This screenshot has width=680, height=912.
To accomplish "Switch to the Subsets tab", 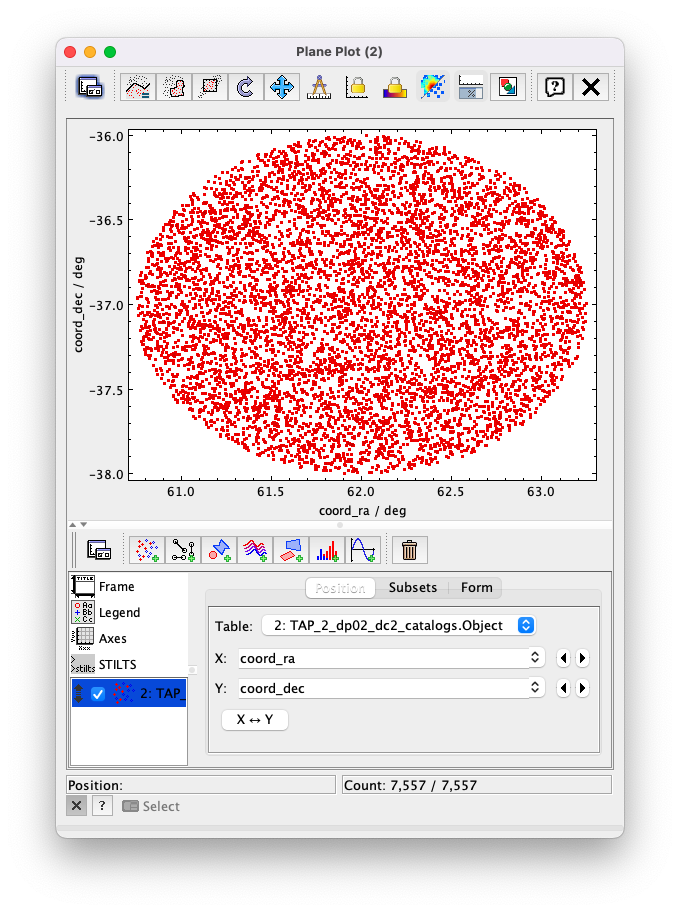I will (x=412, y=587).
